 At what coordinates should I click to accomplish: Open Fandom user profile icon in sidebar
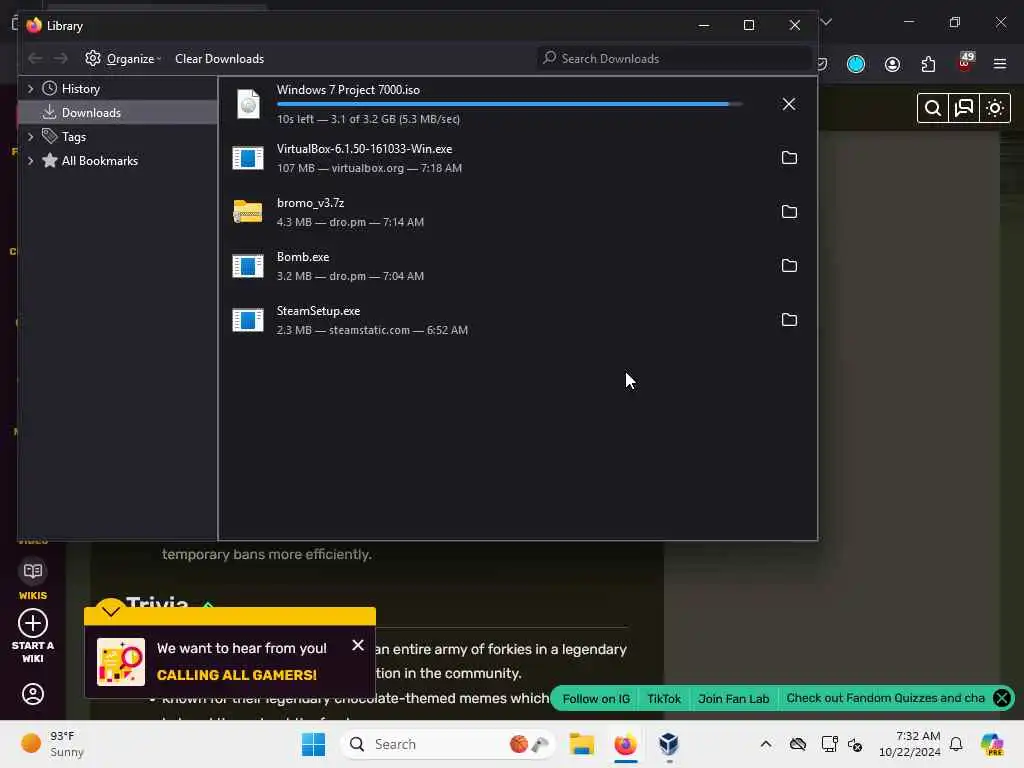tap(33, 694)
